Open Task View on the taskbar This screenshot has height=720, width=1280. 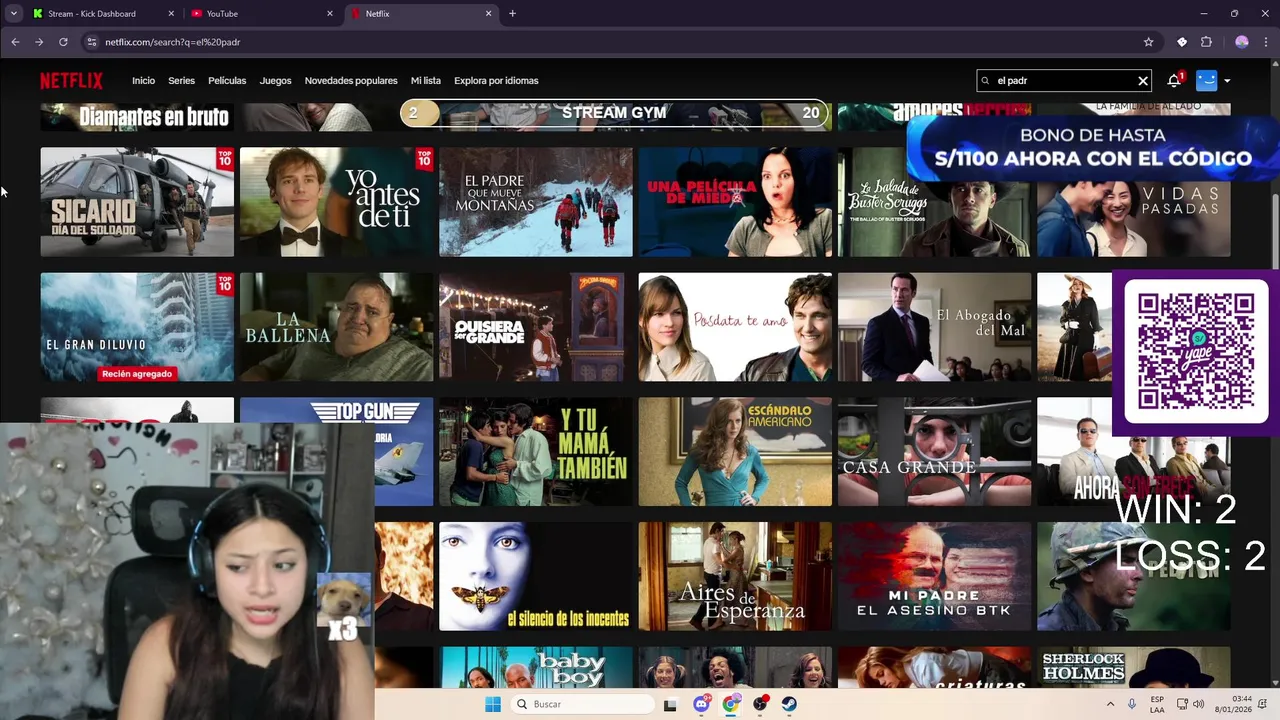click(x=670, y=704)
